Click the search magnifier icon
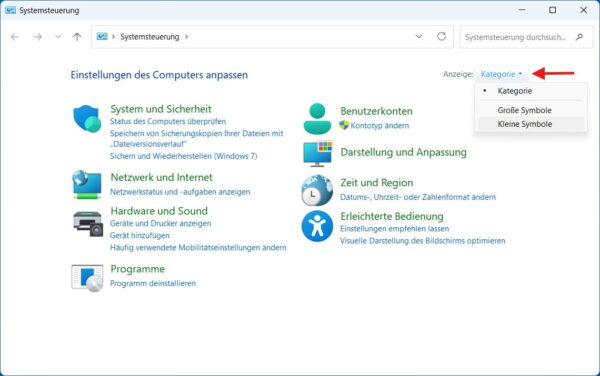Image resolution: width=600 pixels, height=376 pixels. [579, 37]
